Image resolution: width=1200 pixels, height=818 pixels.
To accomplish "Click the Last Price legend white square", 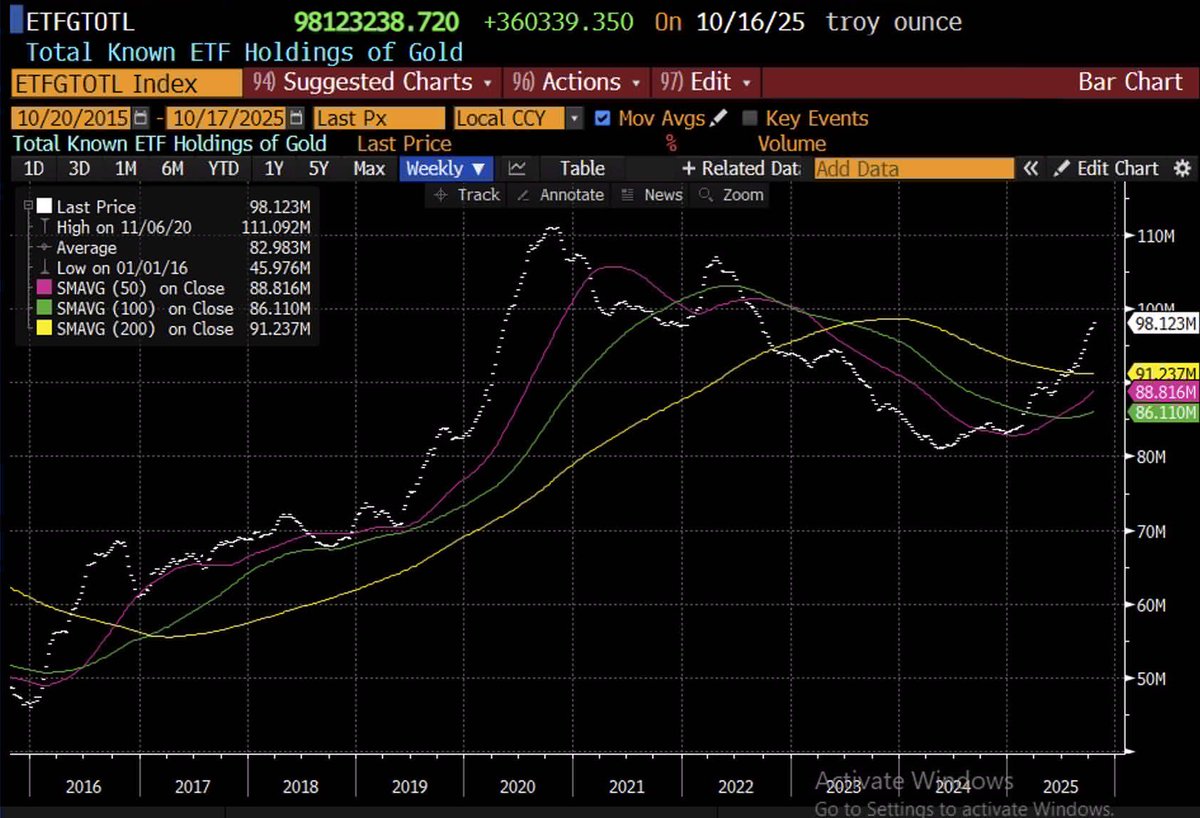I will point(44,207).
